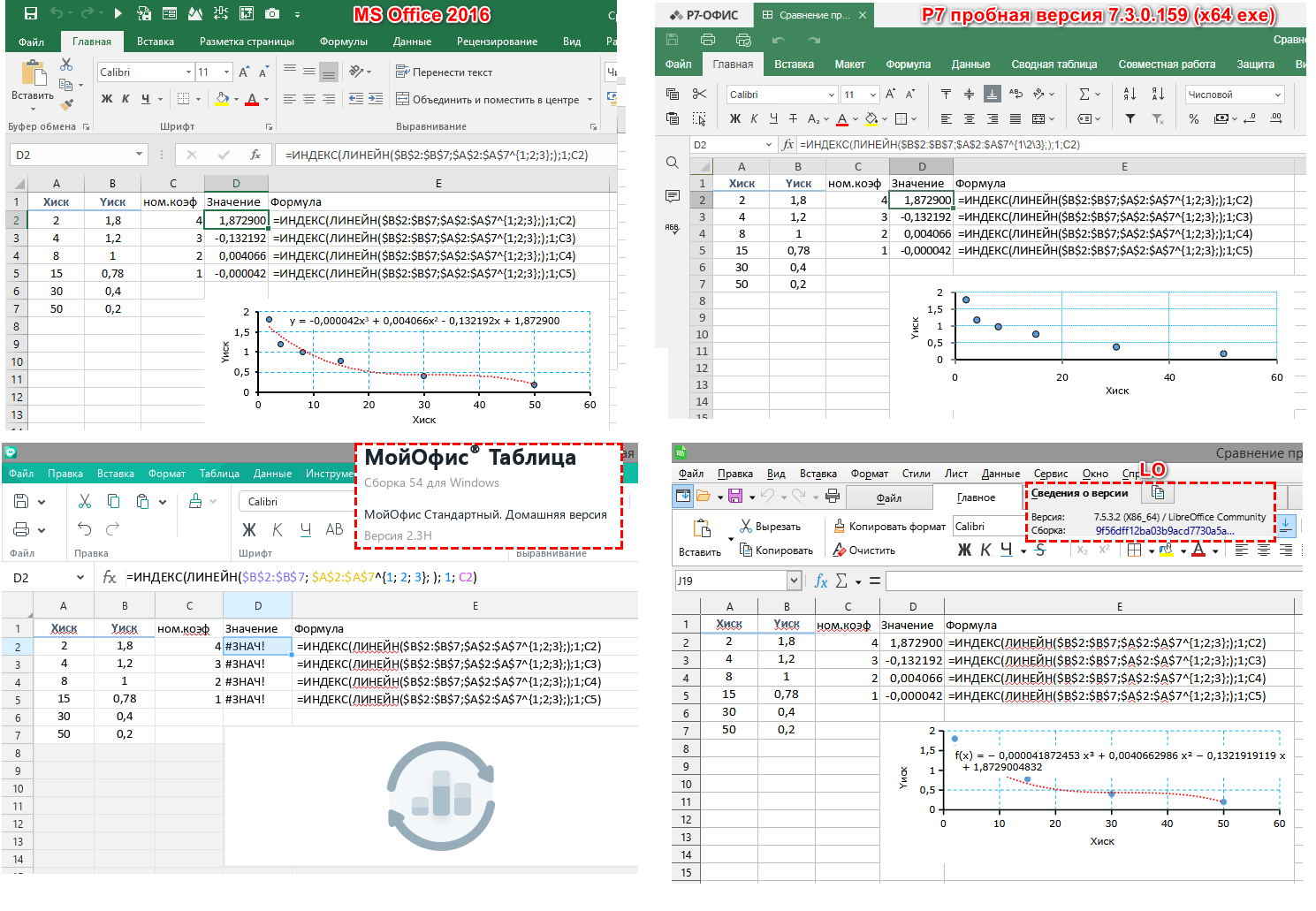Toggle underline Ч in Excel font group
The width and height of the screenshot is (1316, 911).
(x=145, y=99)
